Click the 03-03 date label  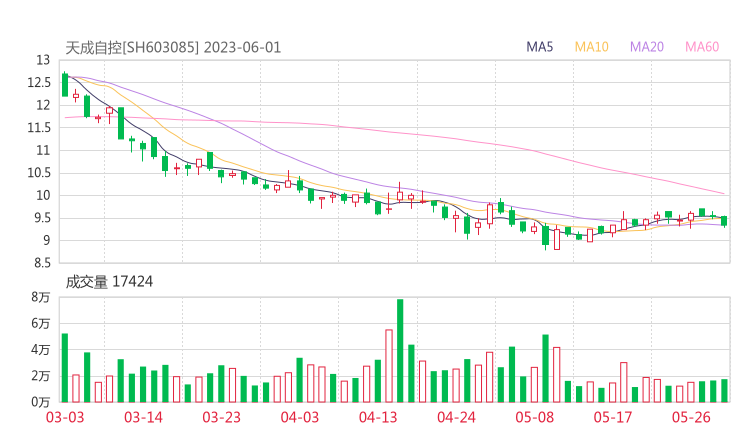(65, 417)
